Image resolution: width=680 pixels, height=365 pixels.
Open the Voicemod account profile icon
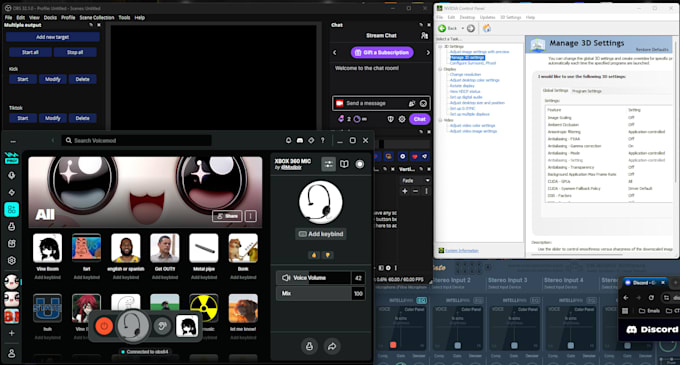point(12,353)
